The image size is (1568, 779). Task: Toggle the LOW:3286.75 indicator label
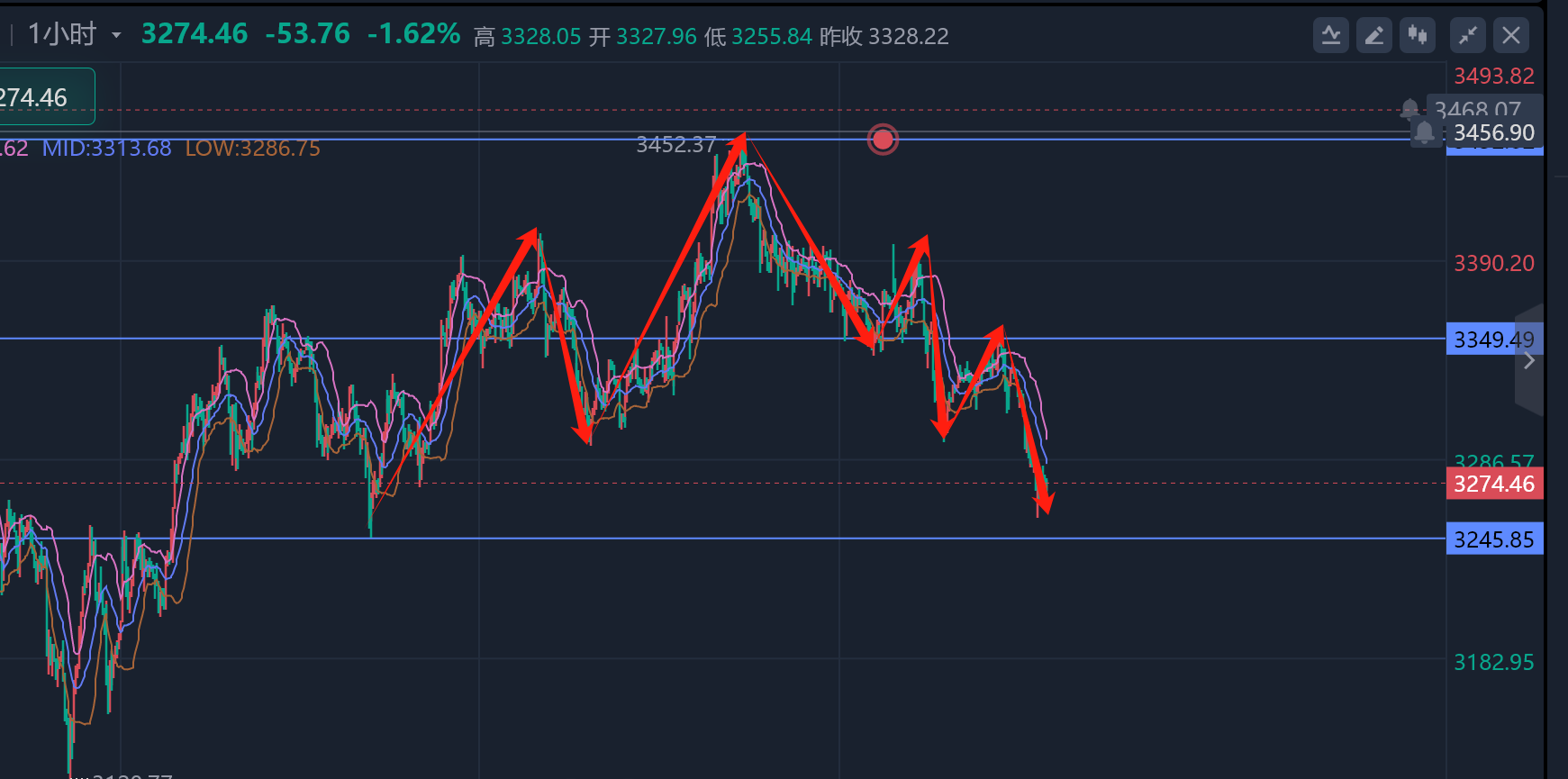coord(252,149)
